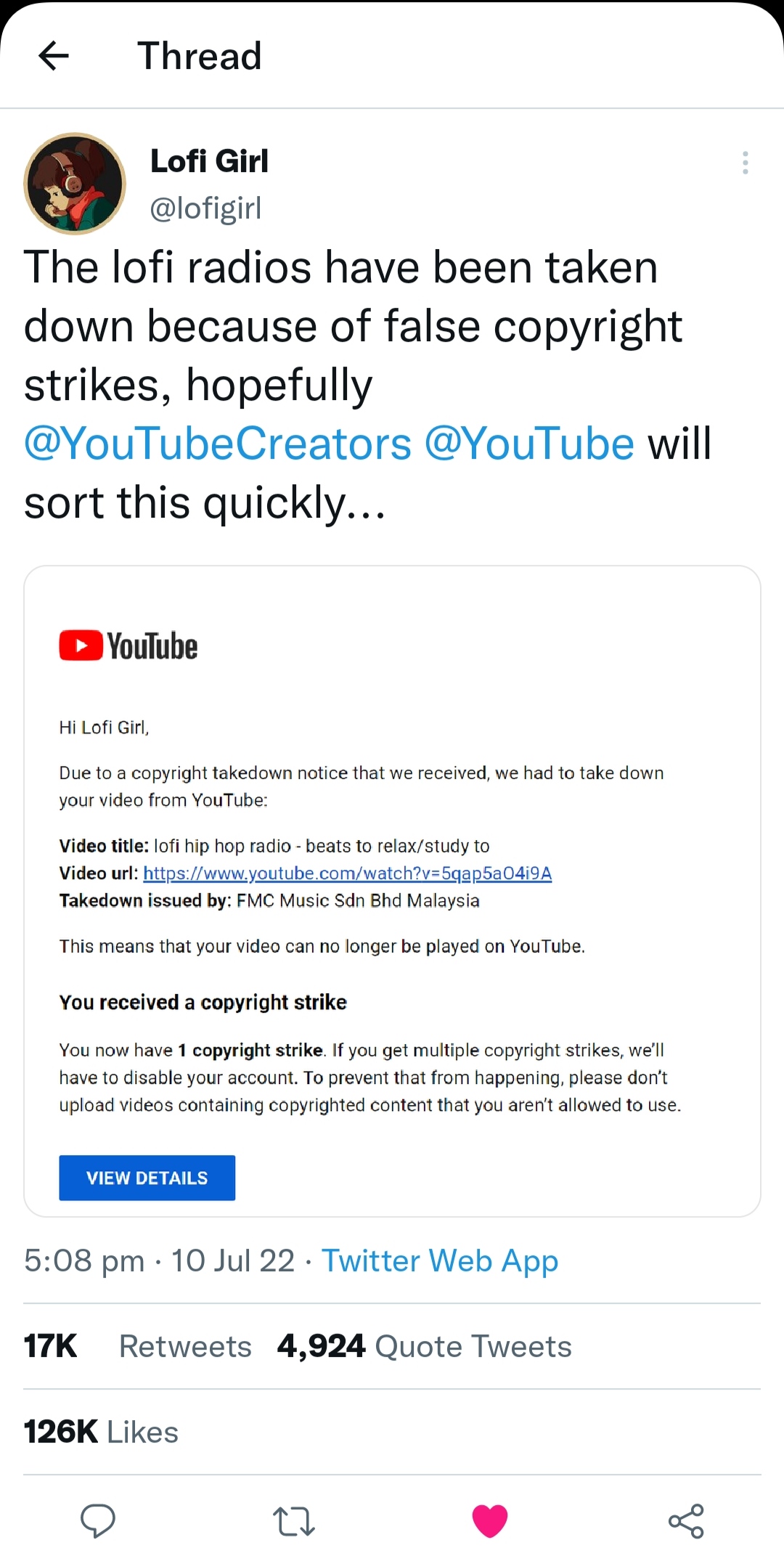The image size is (784, 1561).
Task: Tap the retweet arrows icon
Action: (294, 1521)
